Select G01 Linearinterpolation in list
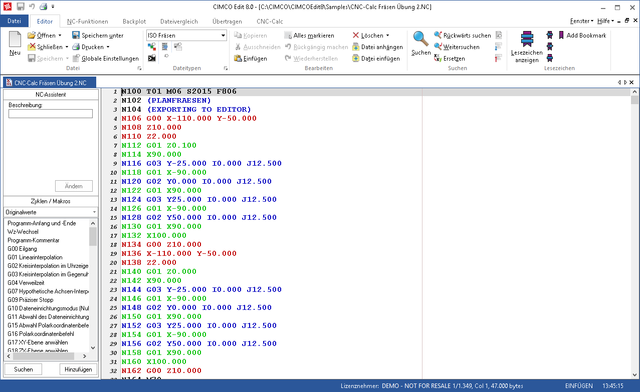Image resolution: width=640 pixels, height=392 pixels. (35, 257)
